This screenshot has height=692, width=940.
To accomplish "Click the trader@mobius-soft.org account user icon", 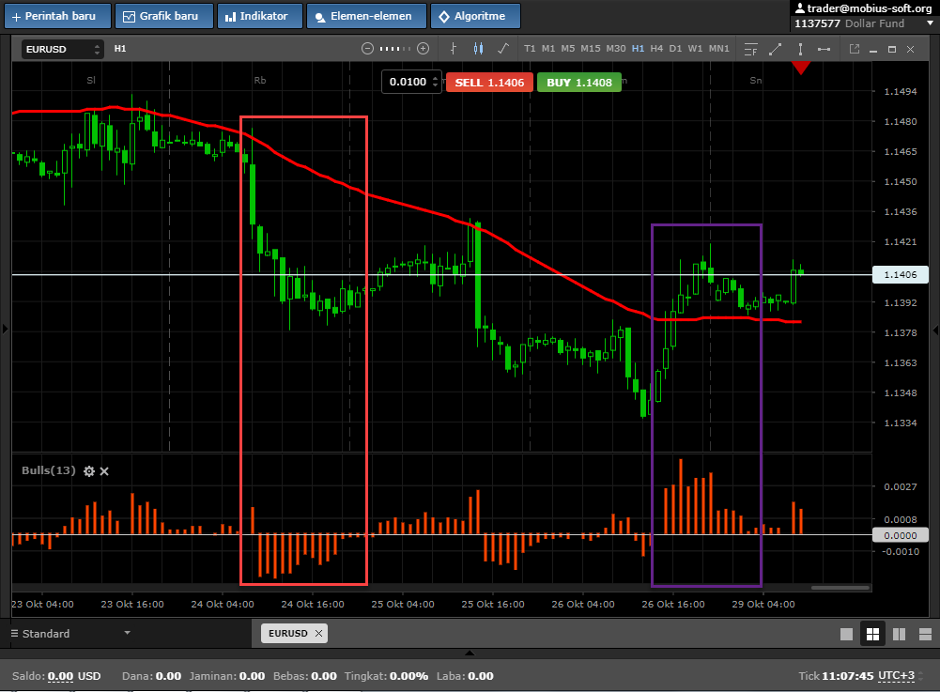I will pyautogui.click(x=800, y=8).
